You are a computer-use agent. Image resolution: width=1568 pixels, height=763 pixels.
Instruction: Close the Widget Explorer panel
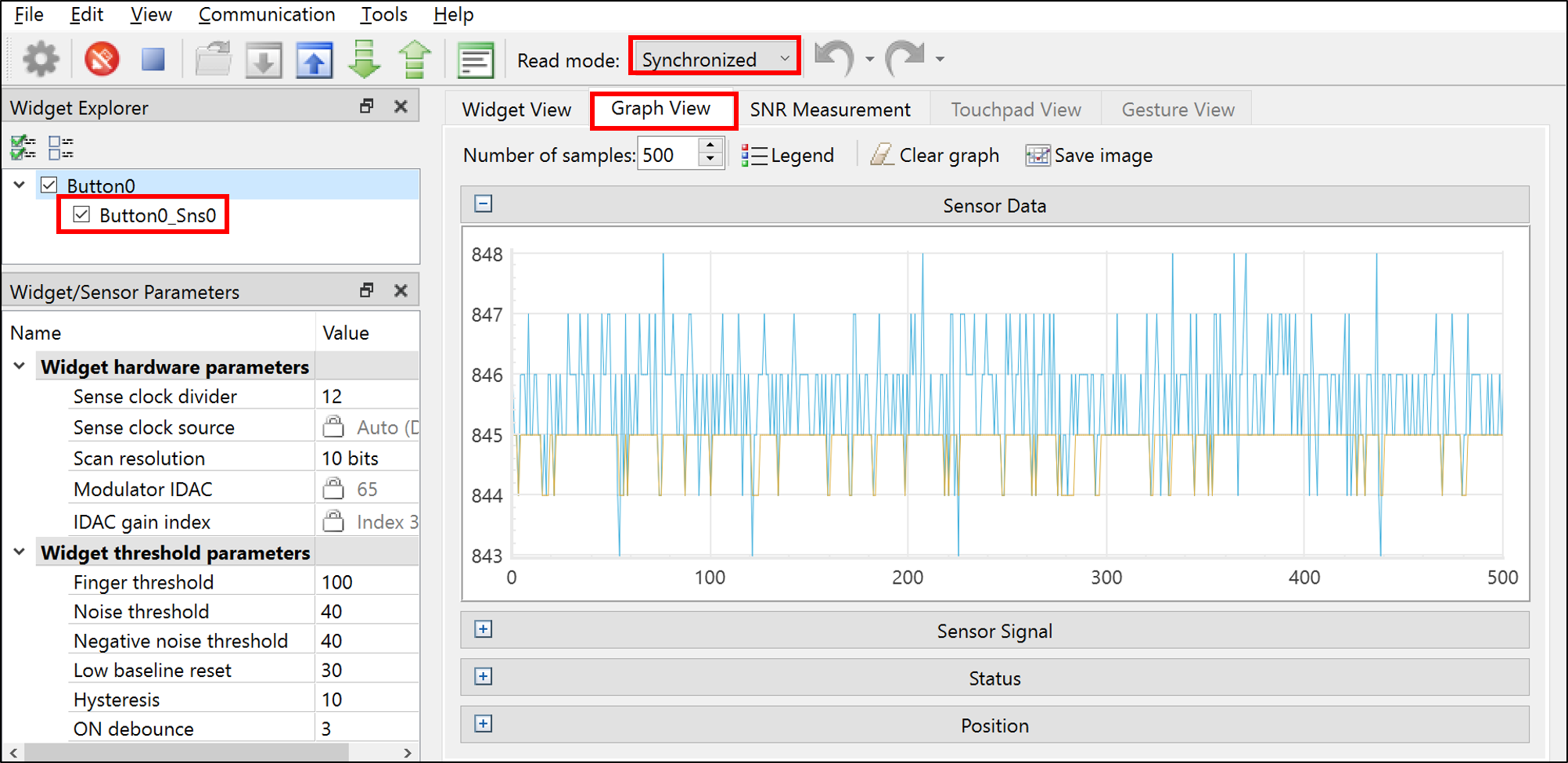click(401, 106)
